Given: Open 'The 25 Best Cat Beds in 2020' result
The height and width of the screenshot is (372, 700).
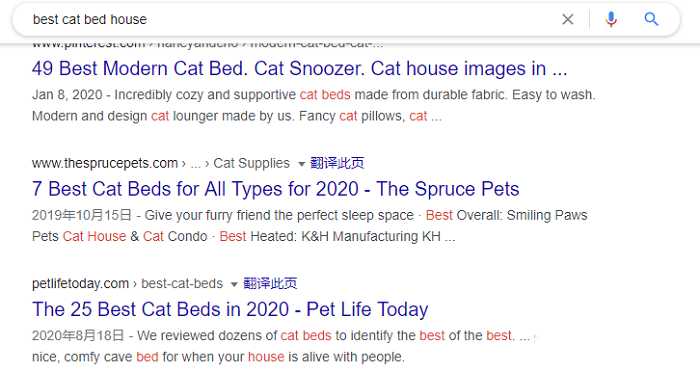Looking at the screenshot, I should coord(230,309).
